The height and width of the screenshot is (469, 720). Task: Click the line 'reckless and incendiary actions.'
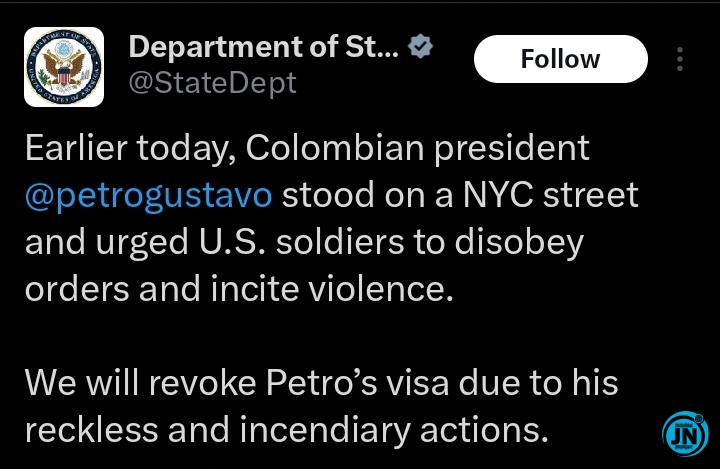[x=287, y=430]
